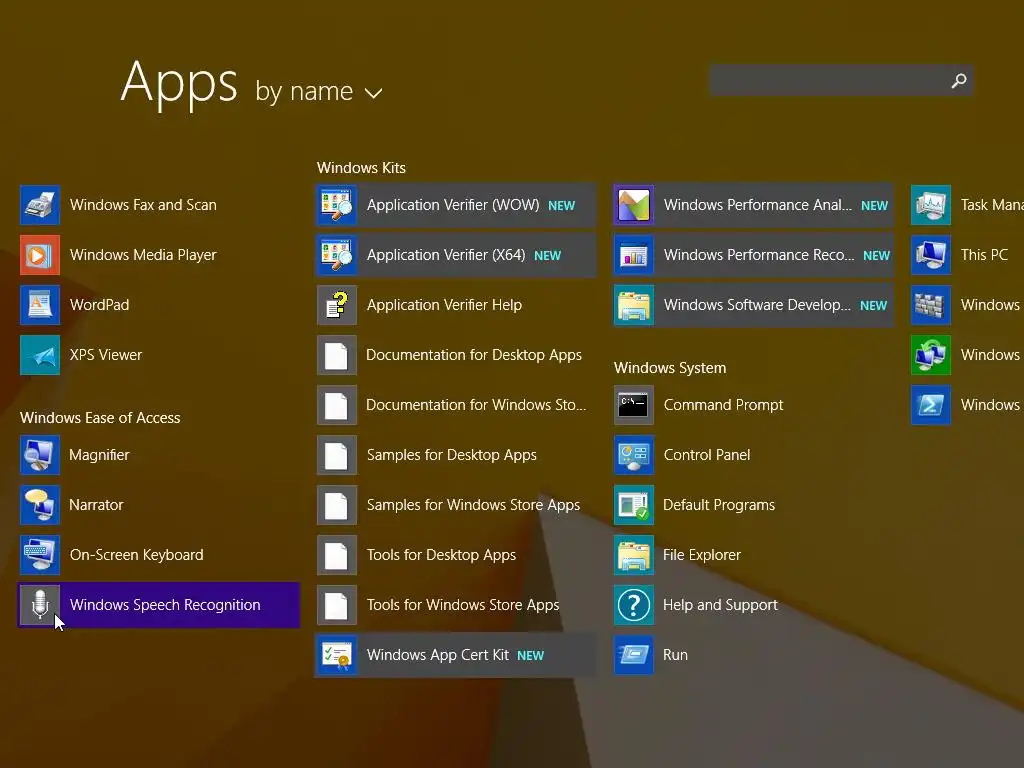The width and height of the screenshot is (1024, 768).
Task: Open the Help and Support icon
Action: point(633,605)
